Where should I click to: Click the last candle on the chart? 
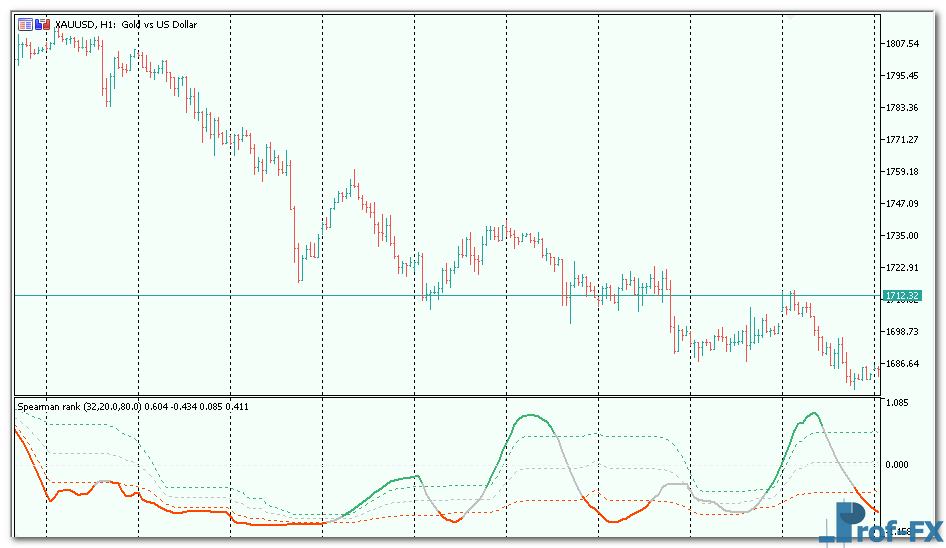tap(875, 372)
